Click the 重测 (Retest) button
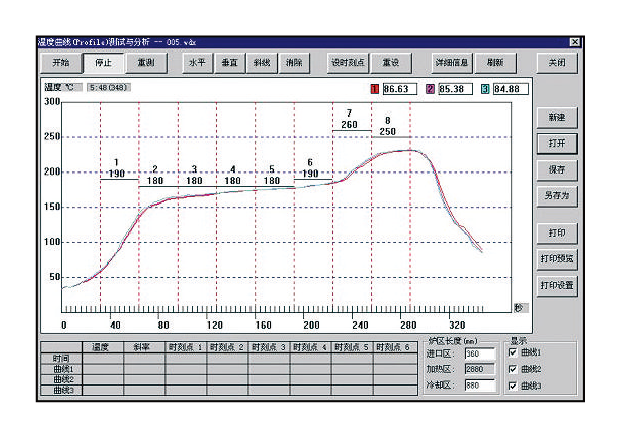Image resolution: width=621 pixels, height=438 pixels. tap(145, 62)
